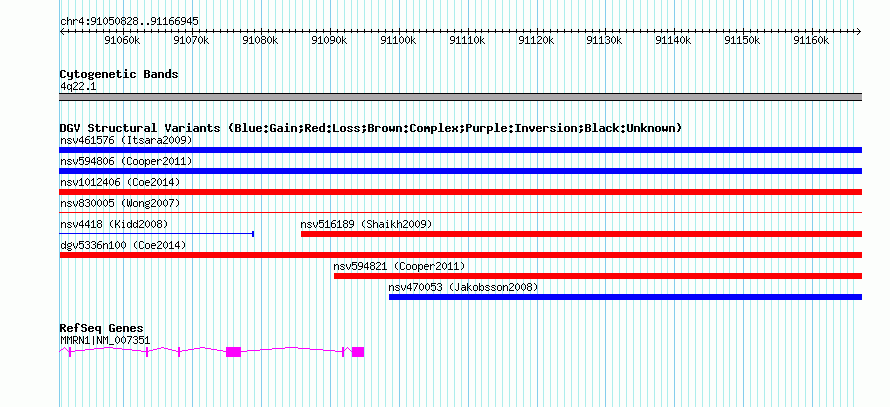Select the blue gain bar under nsv470053
This screenshot has height=407, width=890.
[x=625, y=297]
